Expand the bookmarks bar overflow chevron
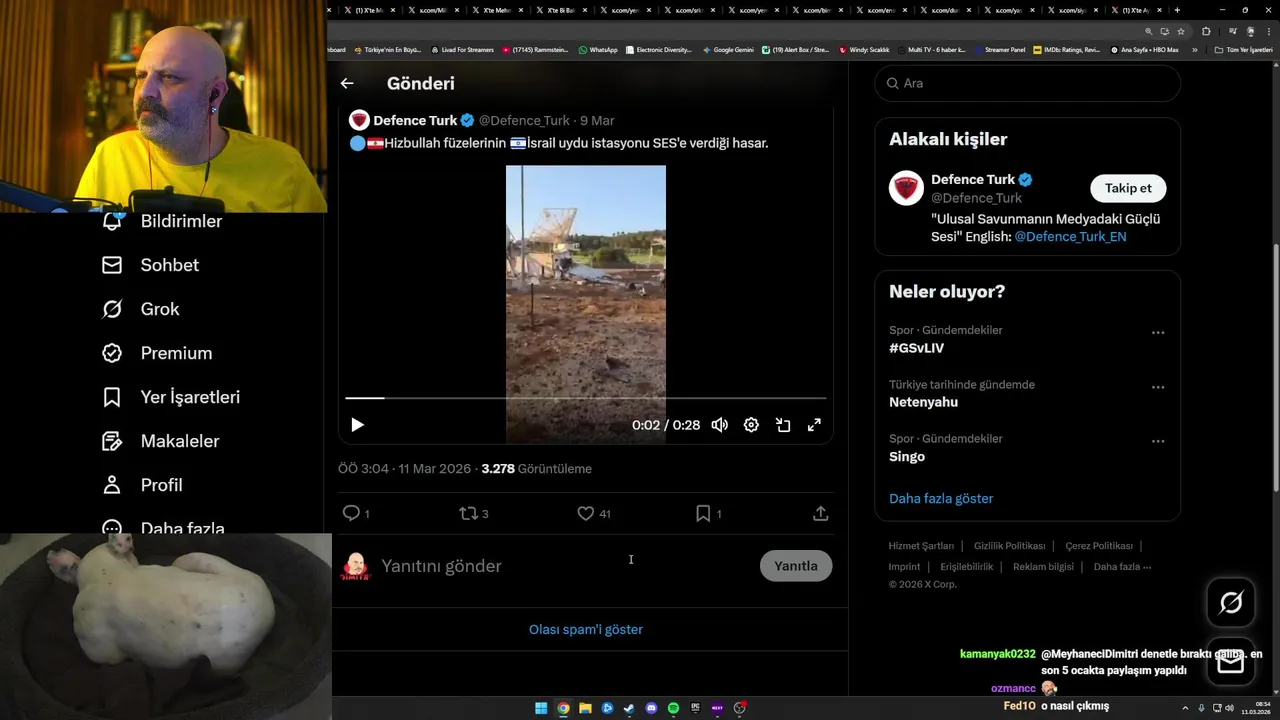Screen dimensions: 1280x720 point(1194,49)
